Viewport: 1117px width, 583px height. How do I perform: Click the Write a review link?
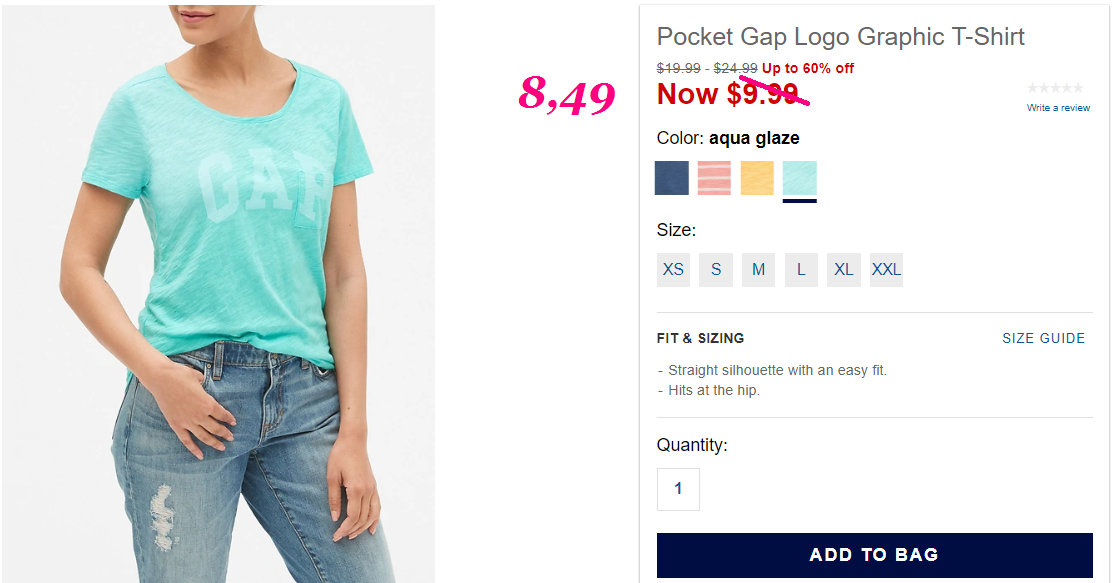coord(1058,108)
